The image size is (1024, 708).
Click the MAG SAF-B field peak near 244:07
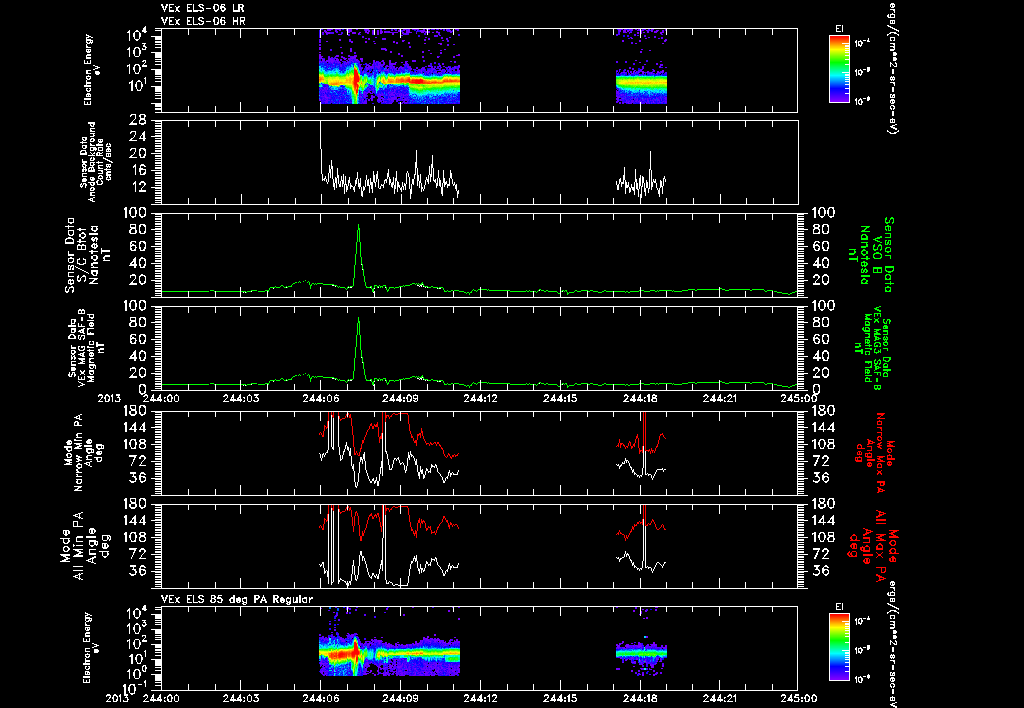point(358,319)
